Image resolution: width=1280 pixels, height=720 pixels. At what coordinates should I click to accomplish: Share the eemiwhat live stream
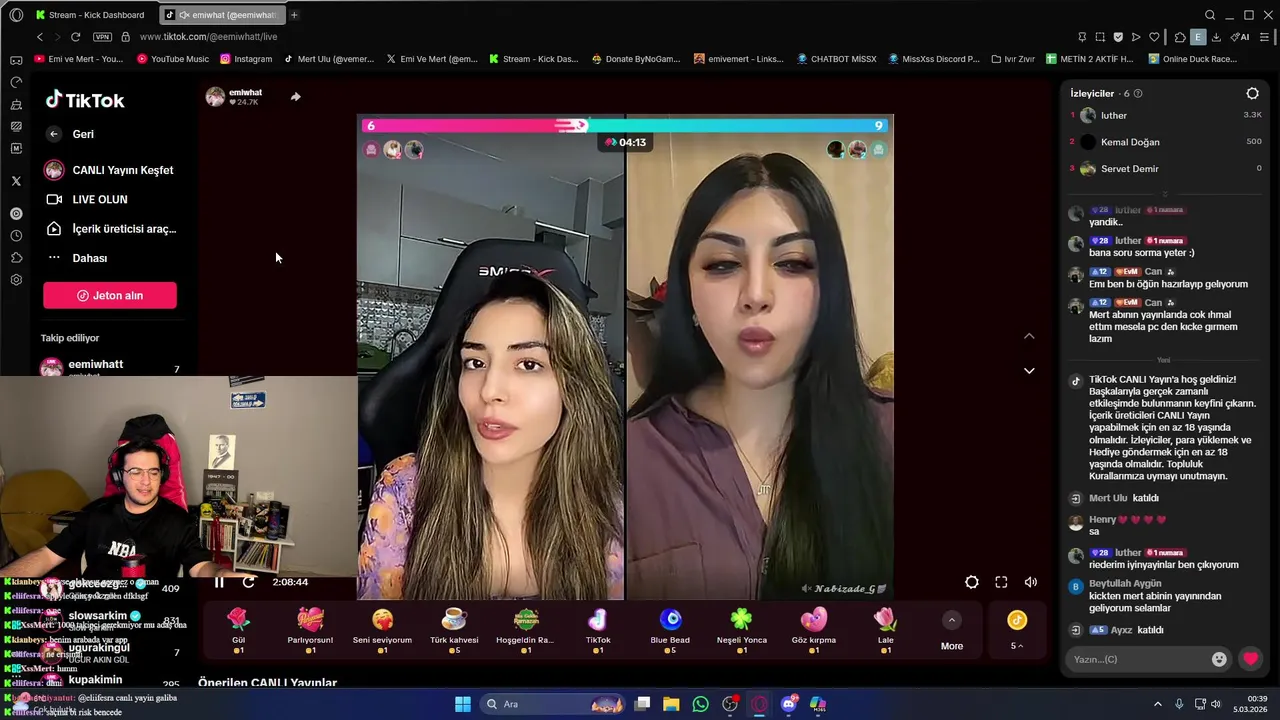[295, 97]
